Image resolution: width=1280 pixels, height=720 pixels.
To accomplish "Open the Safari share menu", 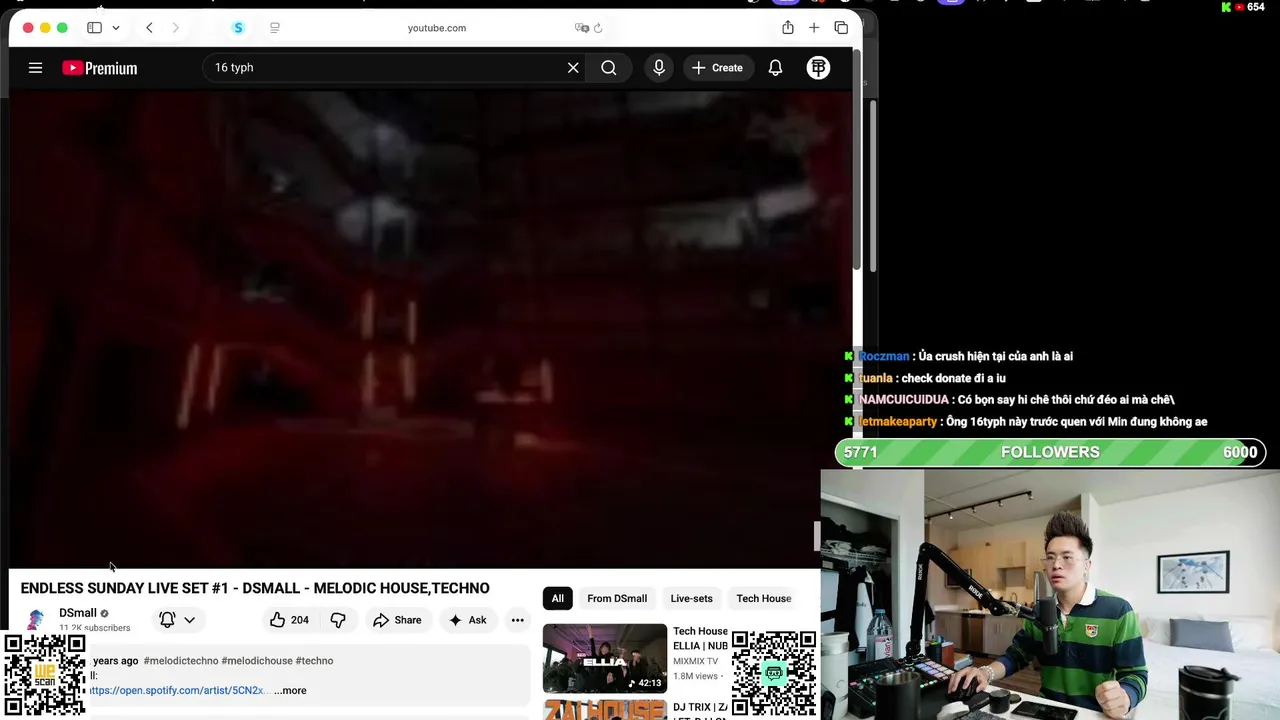I will tap(788, 28).
